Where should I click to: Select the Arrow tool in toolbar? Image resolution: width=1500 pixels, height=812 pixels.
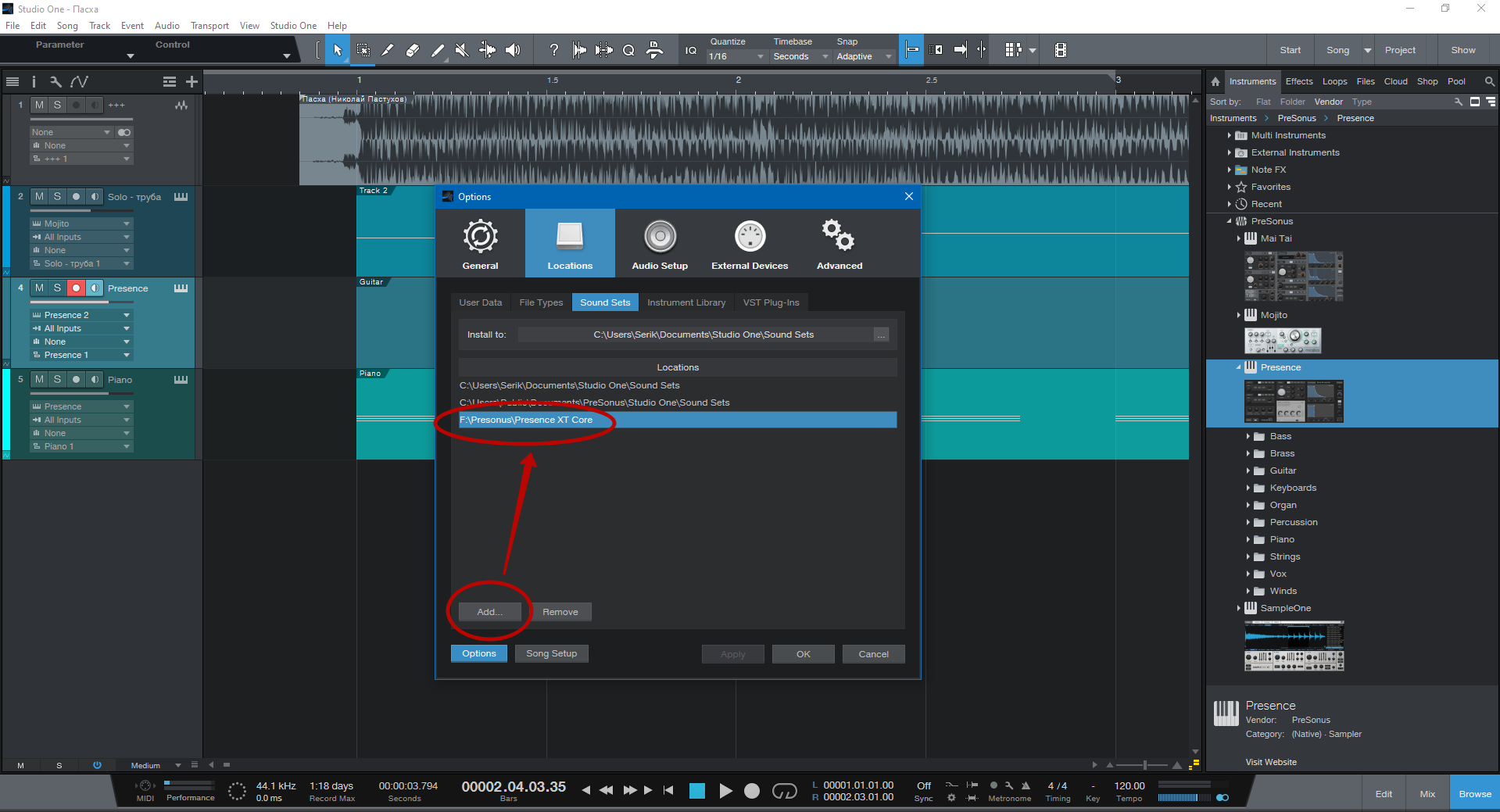338,50
